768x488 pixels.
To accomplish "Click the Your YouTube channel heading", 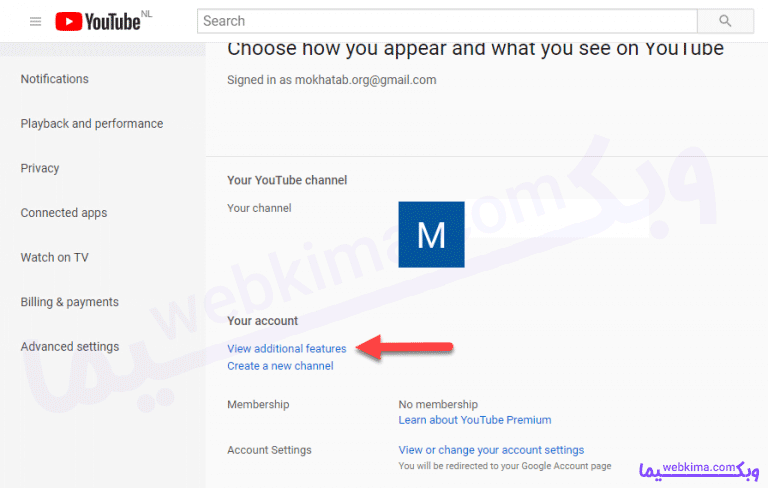I will pos(287,180).
